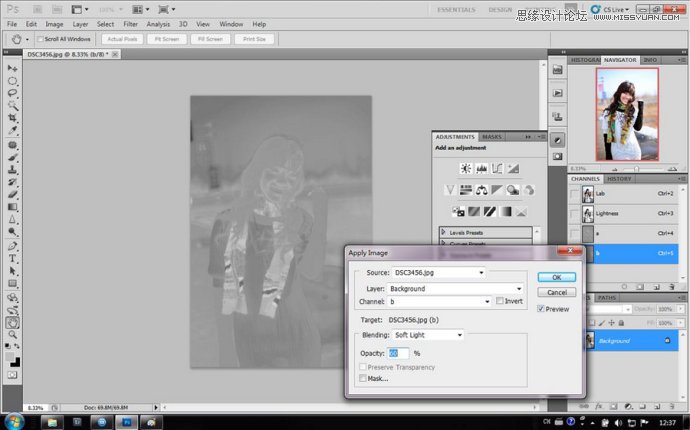The width and height of the screenshot is (690, 430).
Task: Click the Cancel button
Action: [556, 293]
